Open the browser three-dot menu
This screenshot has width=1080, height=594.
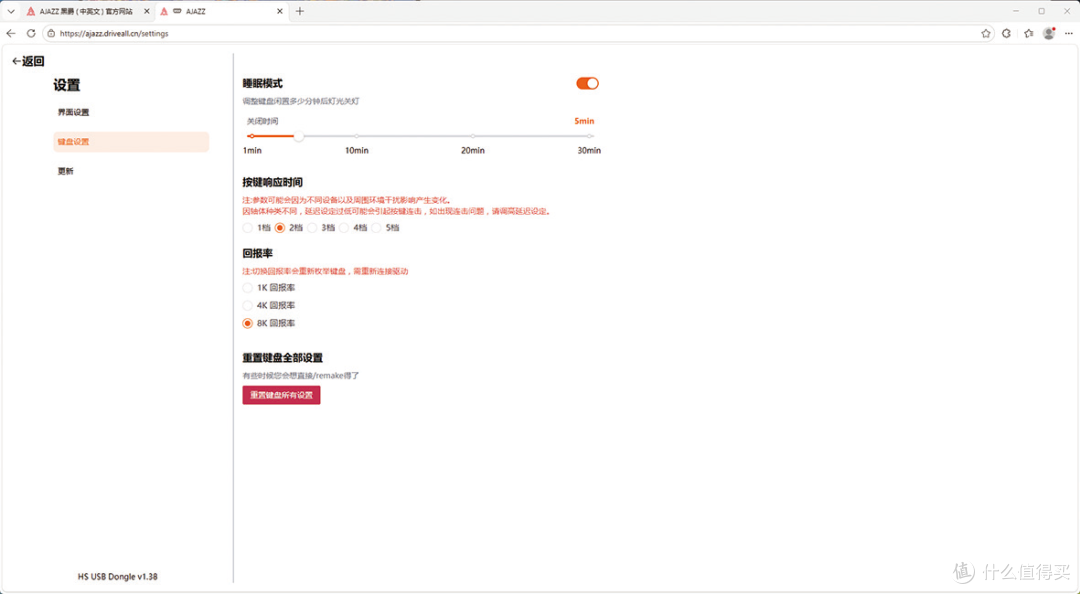pos(1069,33)
